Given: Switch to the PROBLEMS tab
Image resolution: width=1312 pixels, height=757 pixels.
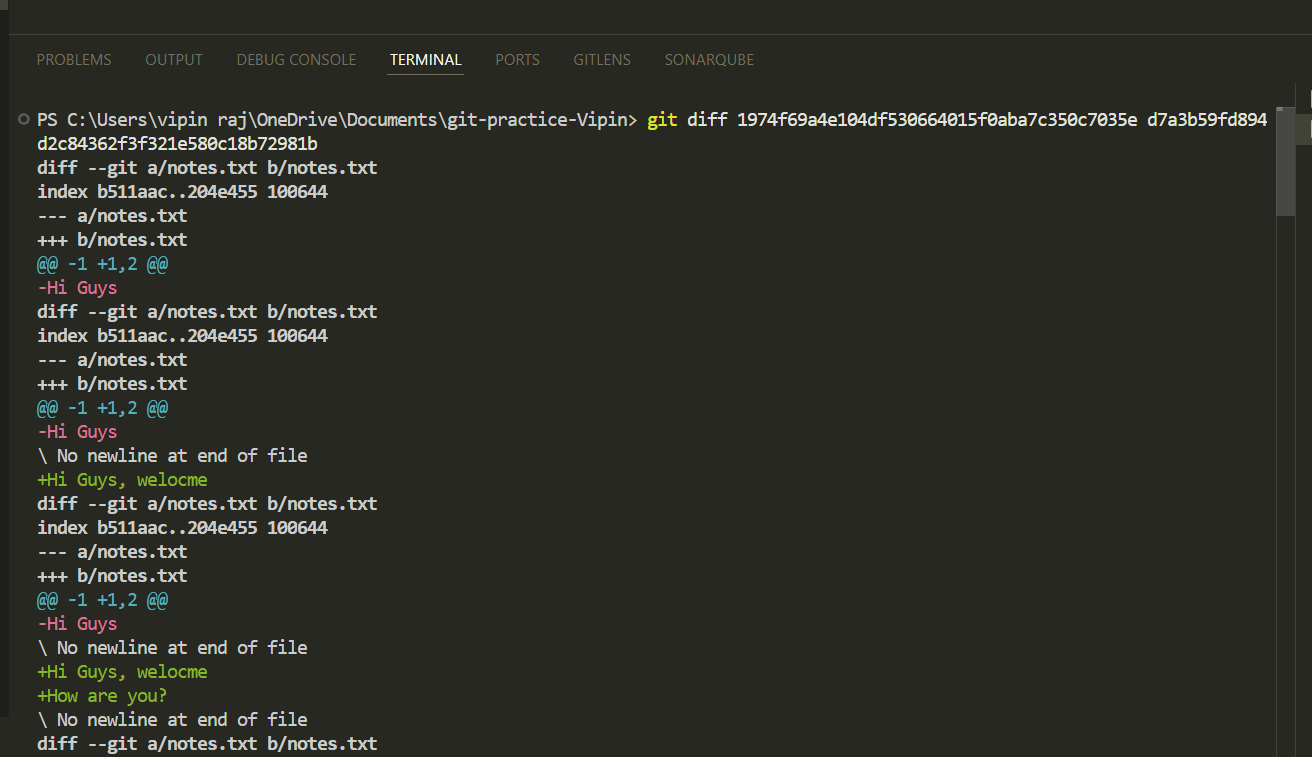Looking at the screenshot, I should (73, 60).
